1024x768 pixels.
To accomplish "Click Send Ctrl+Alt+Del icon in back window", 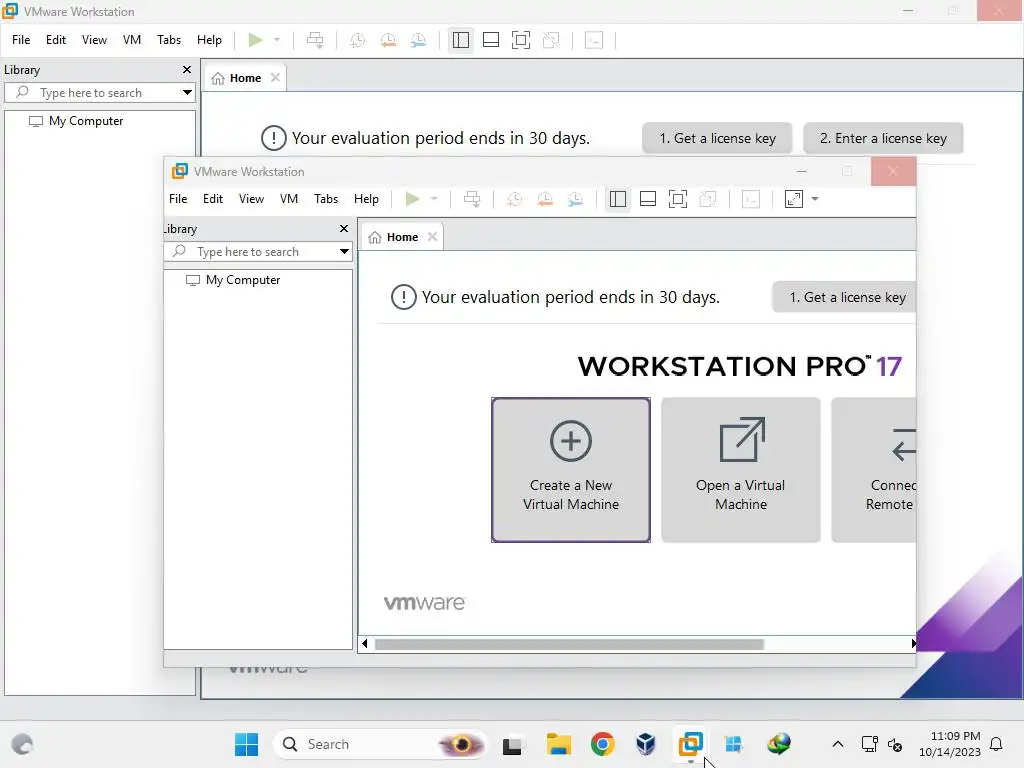I will point(315,40).
